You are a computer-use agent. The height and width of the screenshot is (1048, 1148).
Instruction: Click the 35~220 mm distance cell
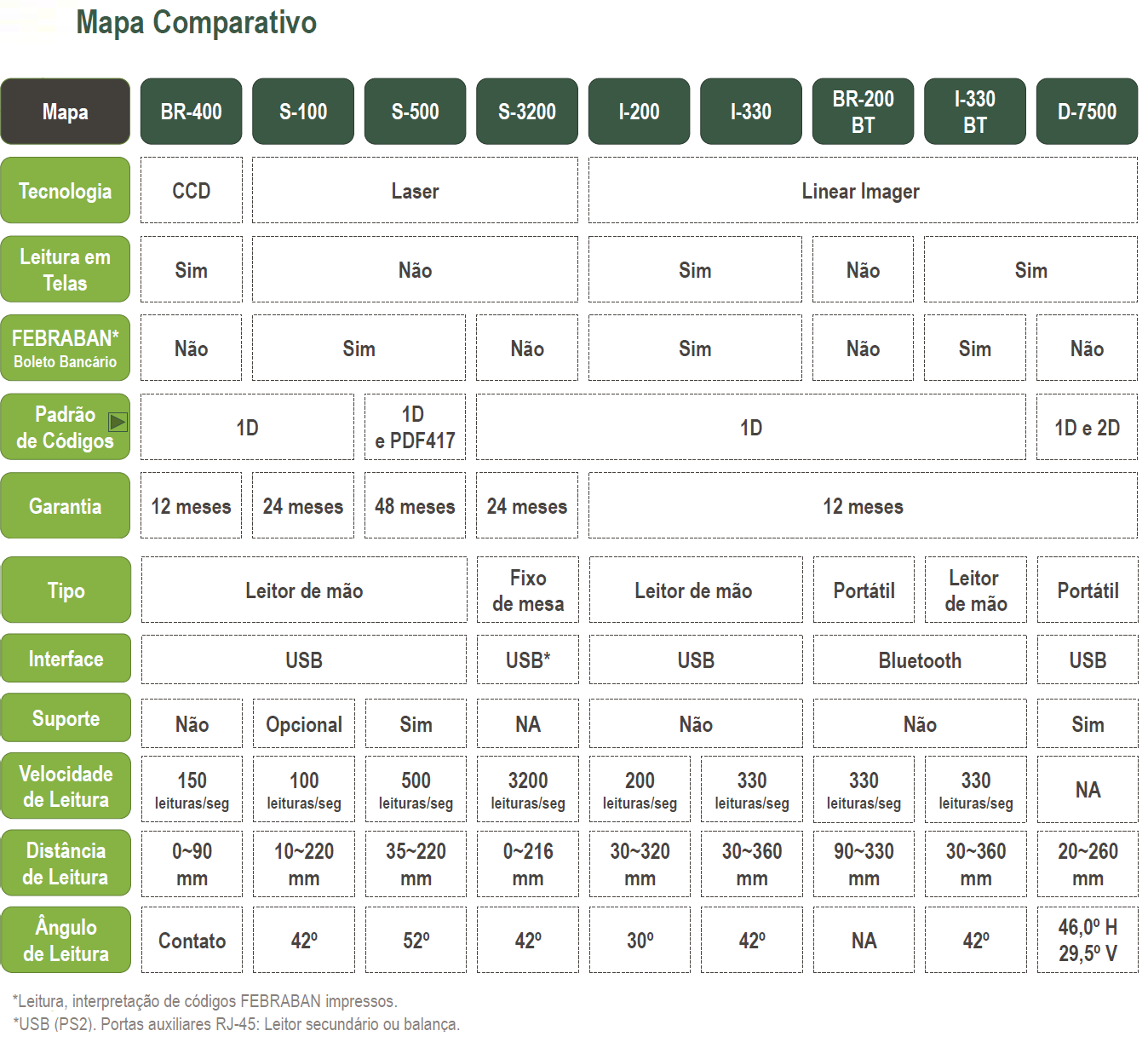(416, 864)
